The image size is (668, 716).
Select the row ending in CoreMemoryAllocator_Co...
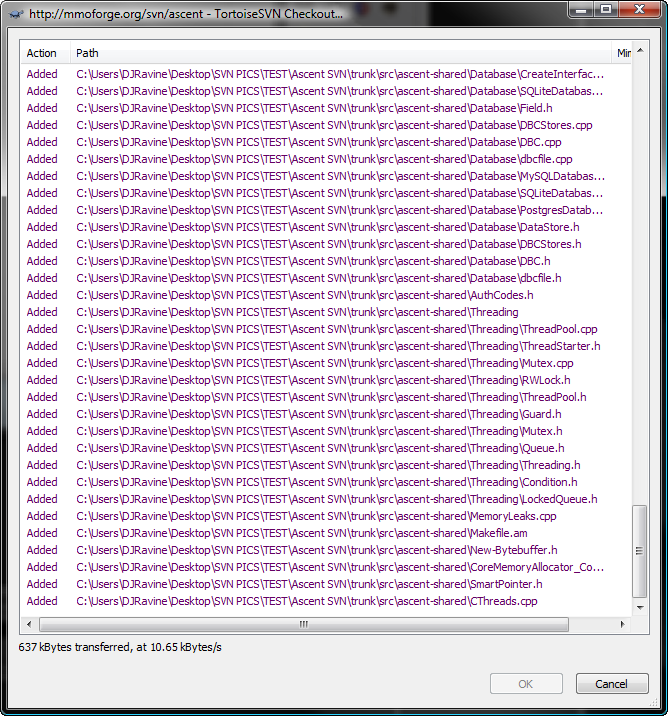click(326, 567)
